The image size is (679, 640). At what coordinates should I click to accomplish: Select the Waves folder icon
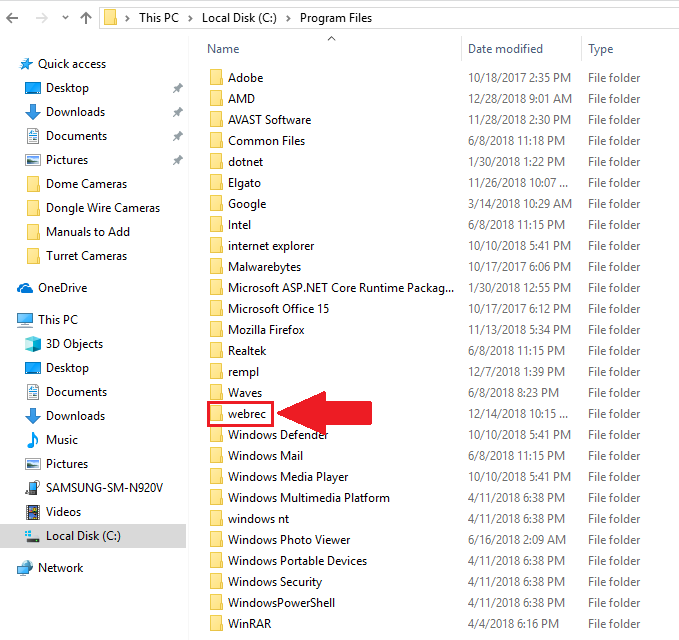(216, 393)
